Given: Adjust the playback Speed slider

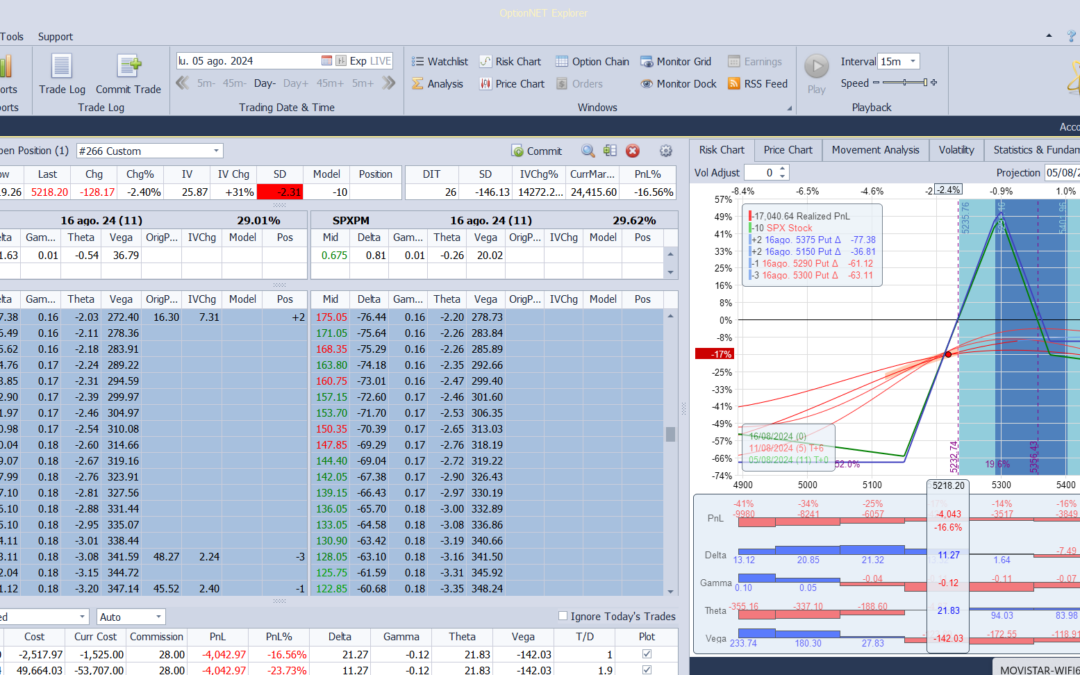Looking at the screenshot, I should pyautogui.click(x=904, y=83).
